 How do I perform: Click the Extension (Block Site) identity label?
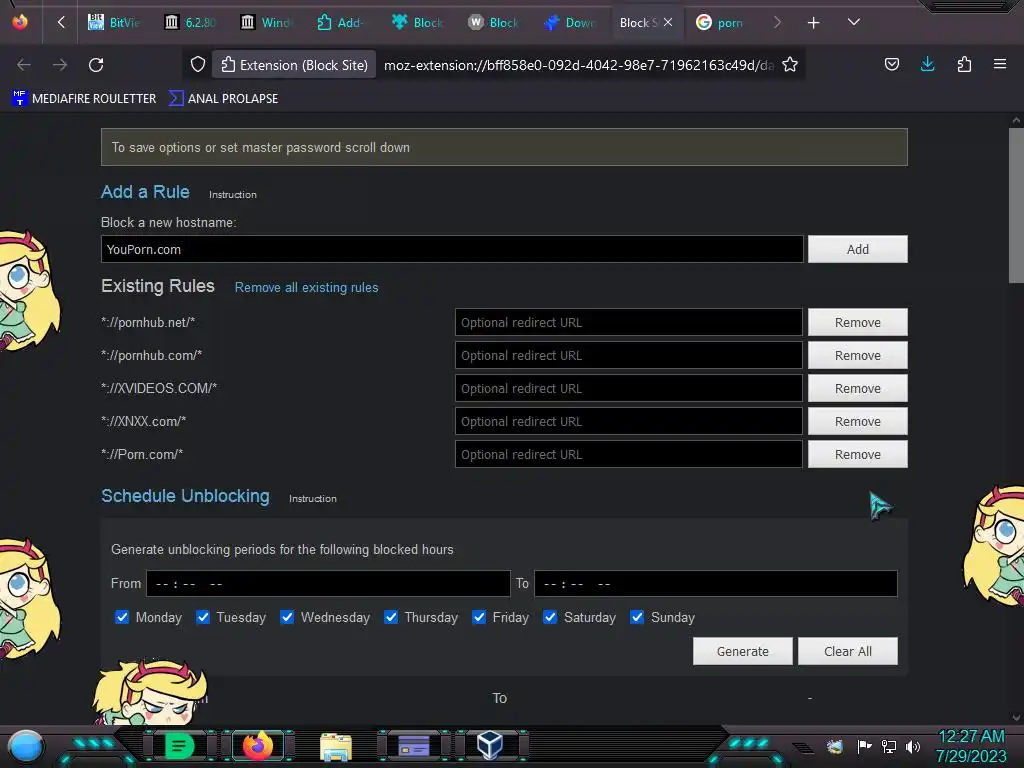[295, 65]
